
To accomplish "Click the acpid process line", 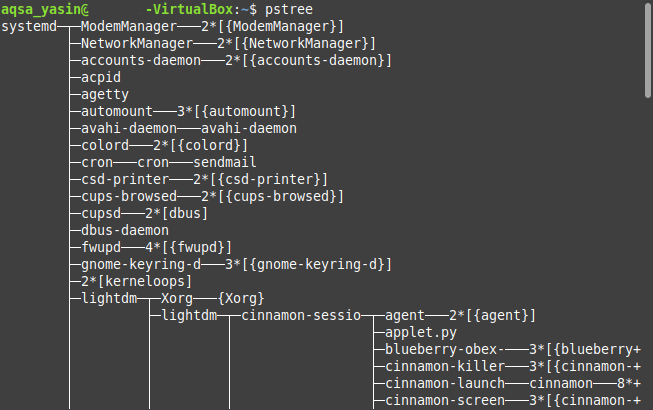I will coord(102,77).
